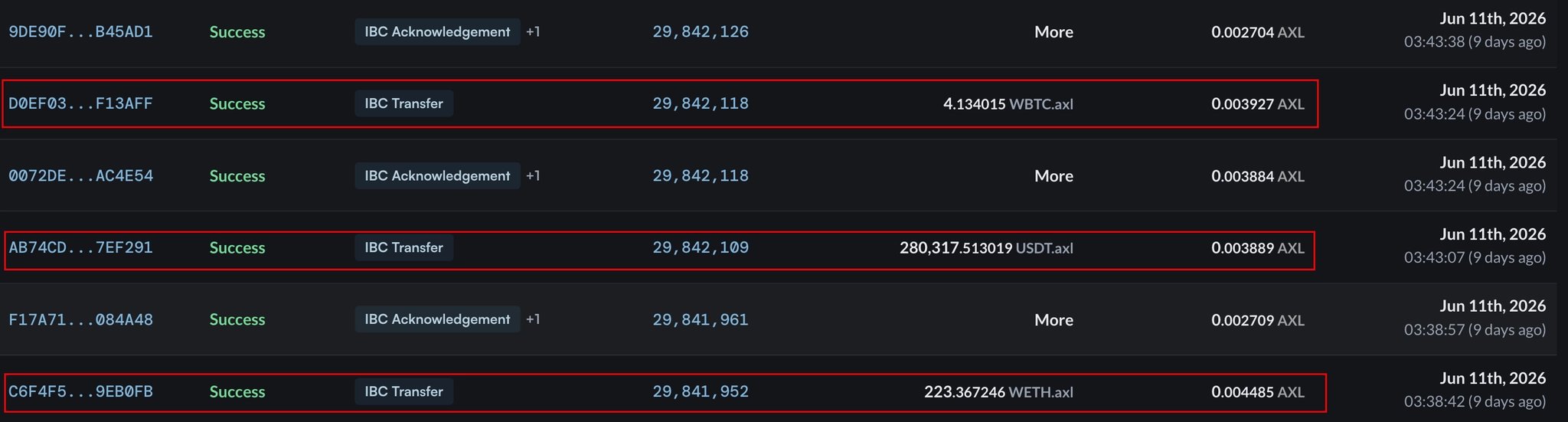This screenshot has height=422, width=1568.
Task: View block 29,841,961
Action: [x=701, y=320]
